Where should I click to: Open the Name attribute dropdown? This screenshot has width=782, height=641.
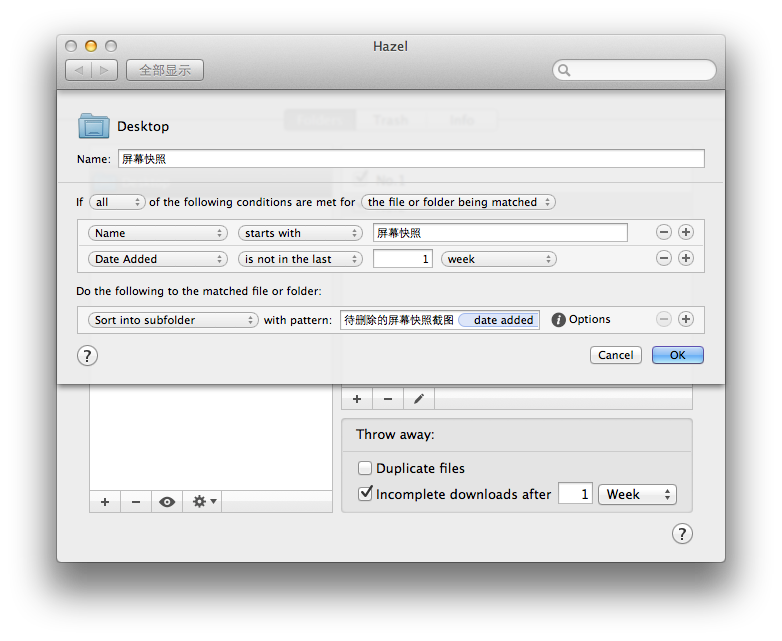(158, 233)
